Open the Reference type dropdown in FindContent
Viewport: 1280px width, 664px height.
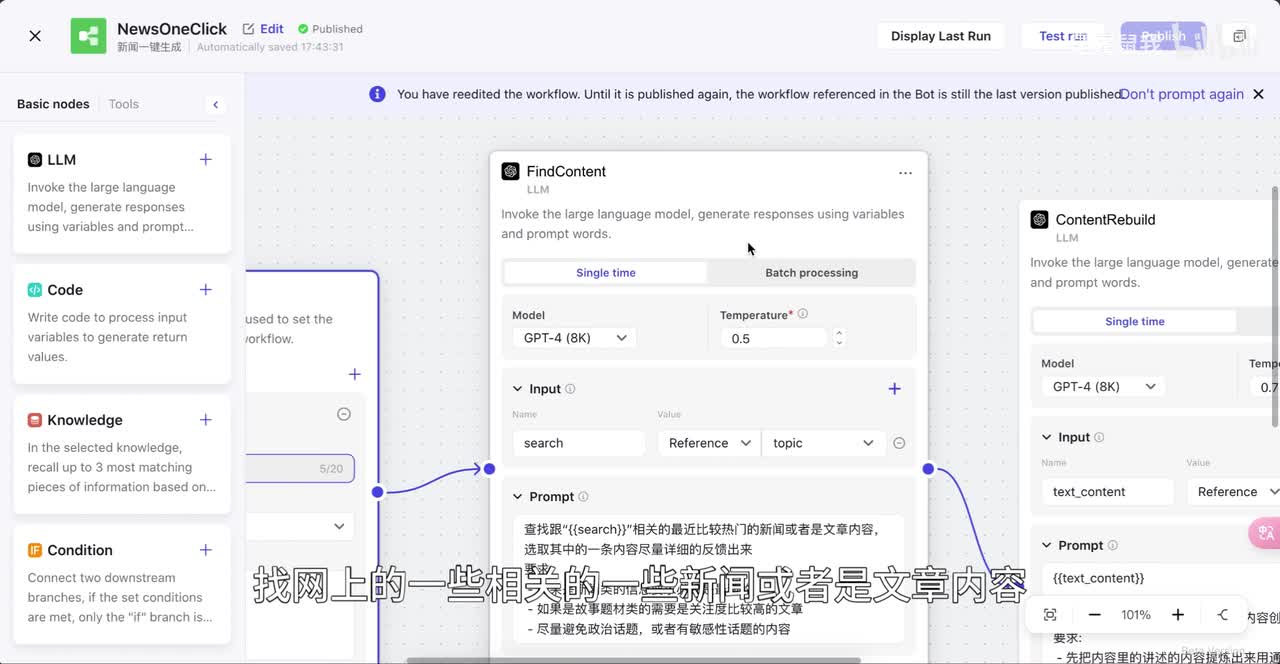click(x=708, y=443)
